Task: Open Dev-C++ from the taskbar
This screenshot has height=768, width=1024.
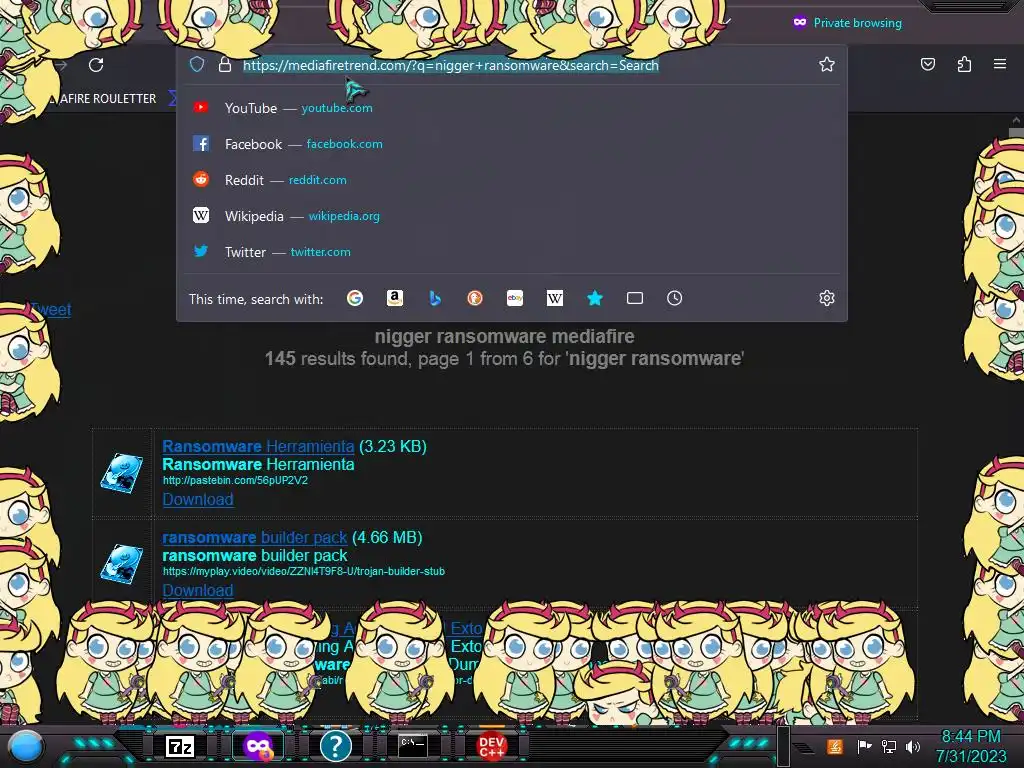Action: [x=491, y=746]
